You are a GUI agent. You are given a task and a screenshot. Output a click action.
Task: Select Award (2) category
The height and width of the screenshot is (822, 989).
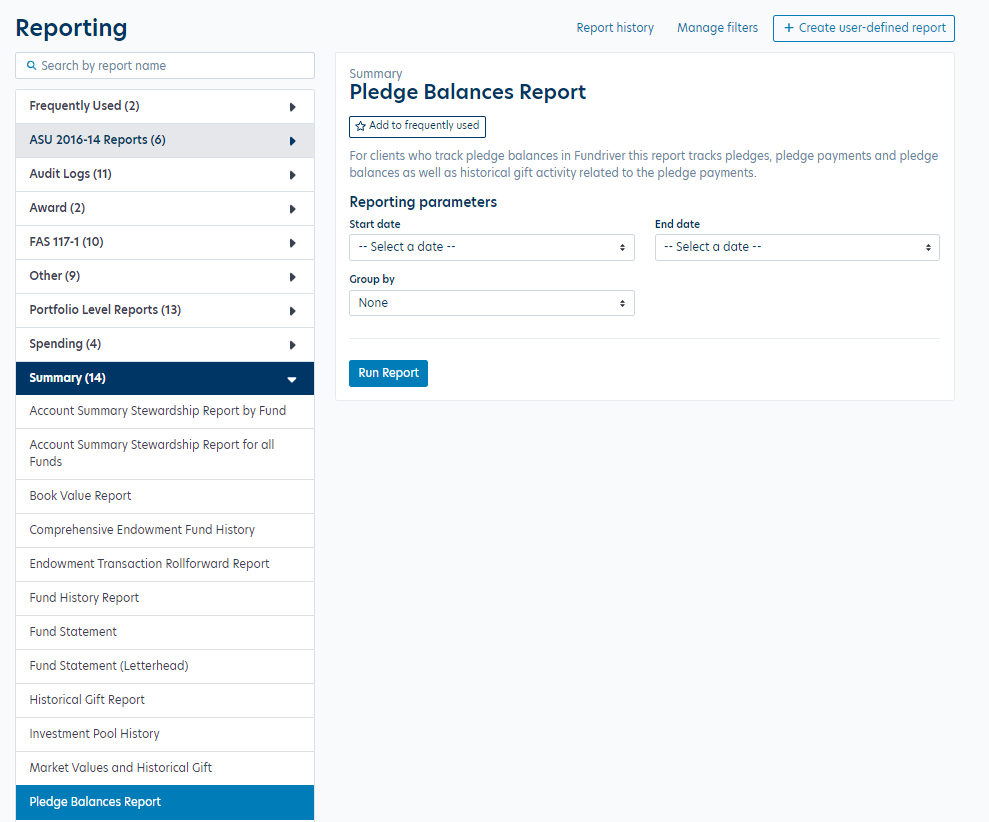click(x=165, y=209)
